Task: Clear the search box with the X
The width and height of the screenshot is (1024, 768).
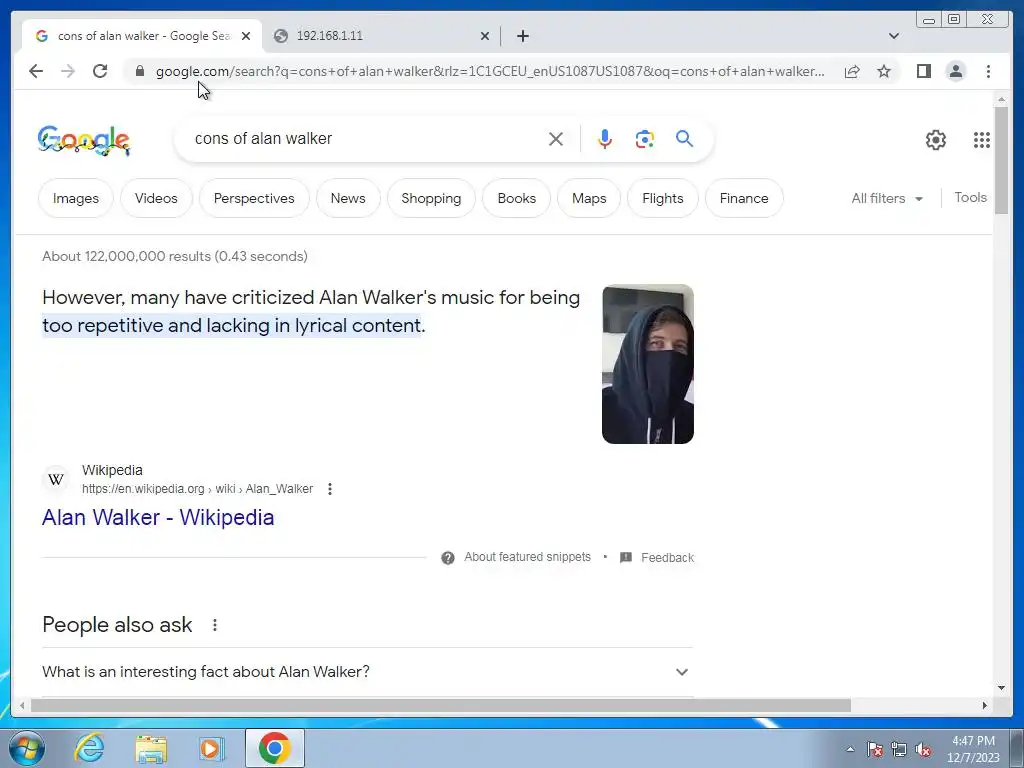Action: (x=556, y=139)
